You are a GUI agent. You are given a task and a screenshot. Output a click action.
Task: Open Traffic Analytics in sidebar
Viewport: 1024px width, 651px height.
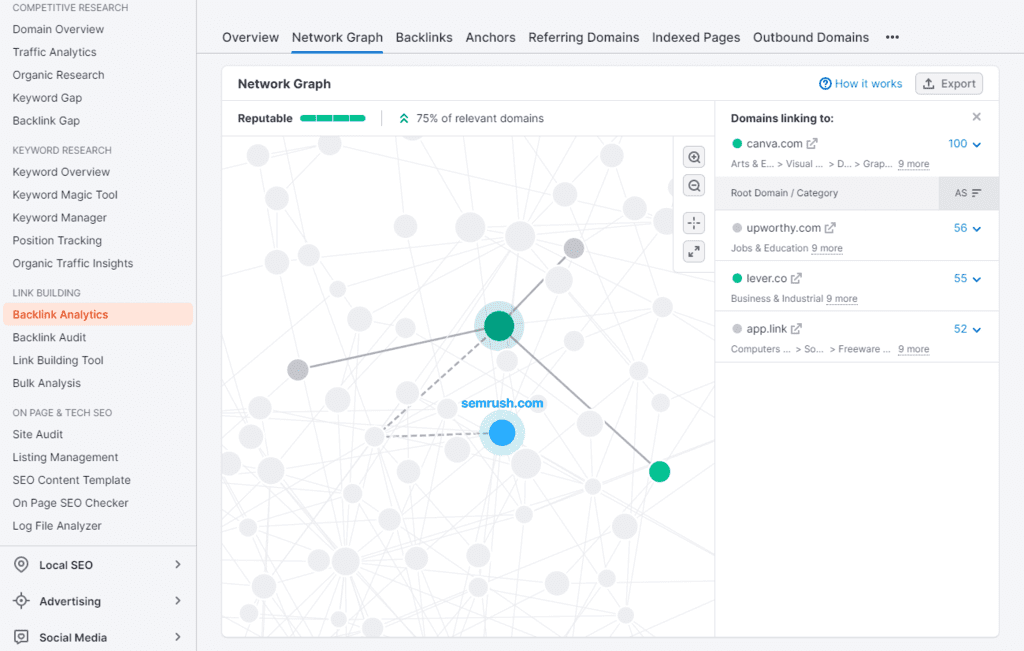click(x=54, y=52)
